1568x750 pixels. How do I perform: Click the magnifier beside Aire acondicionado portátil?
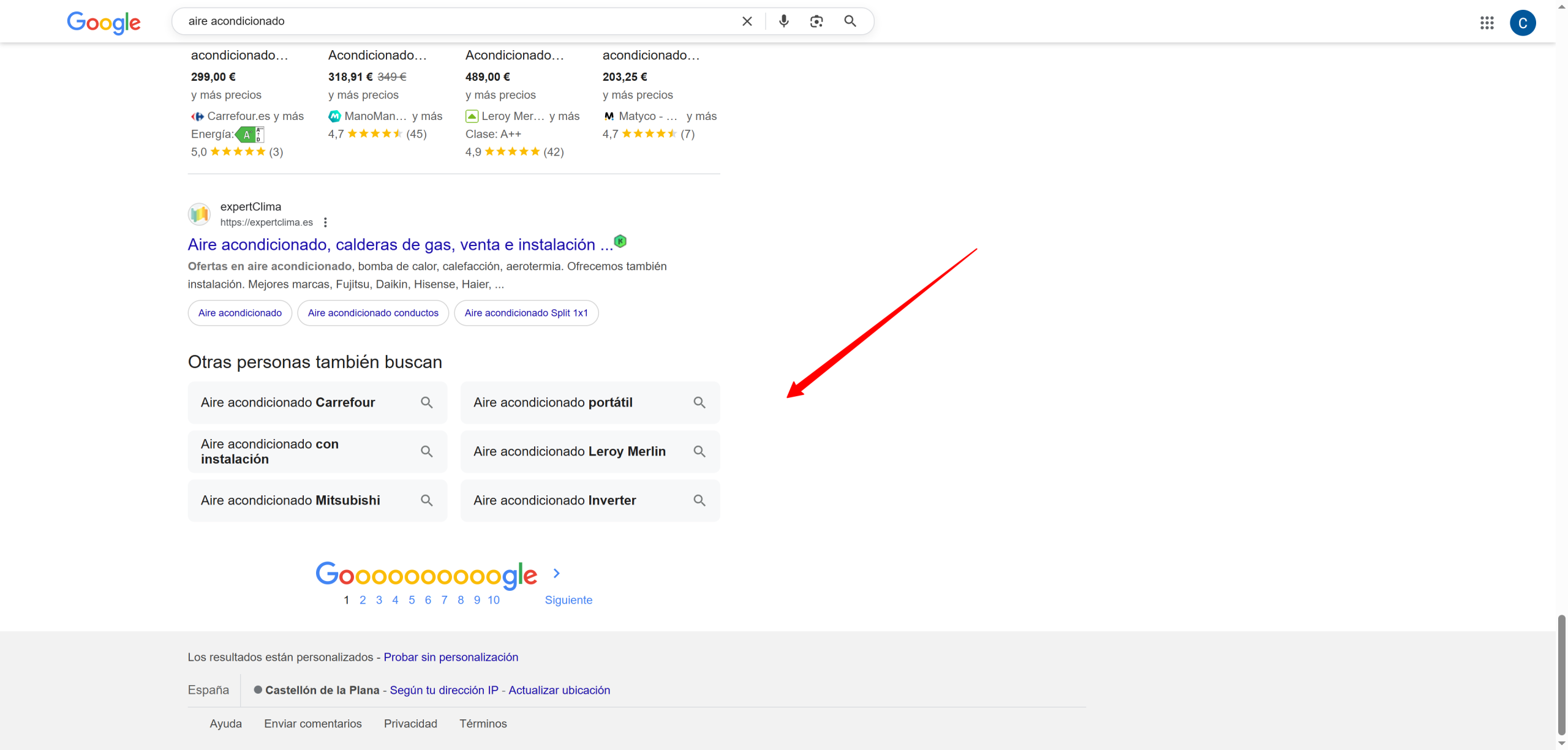click(x=699, y=402)
